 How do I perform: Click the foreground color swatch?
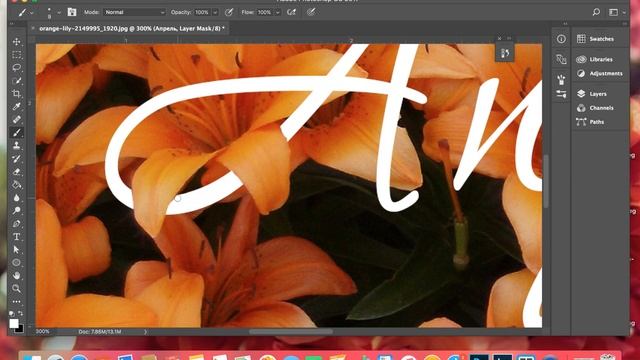coord(14,323)
